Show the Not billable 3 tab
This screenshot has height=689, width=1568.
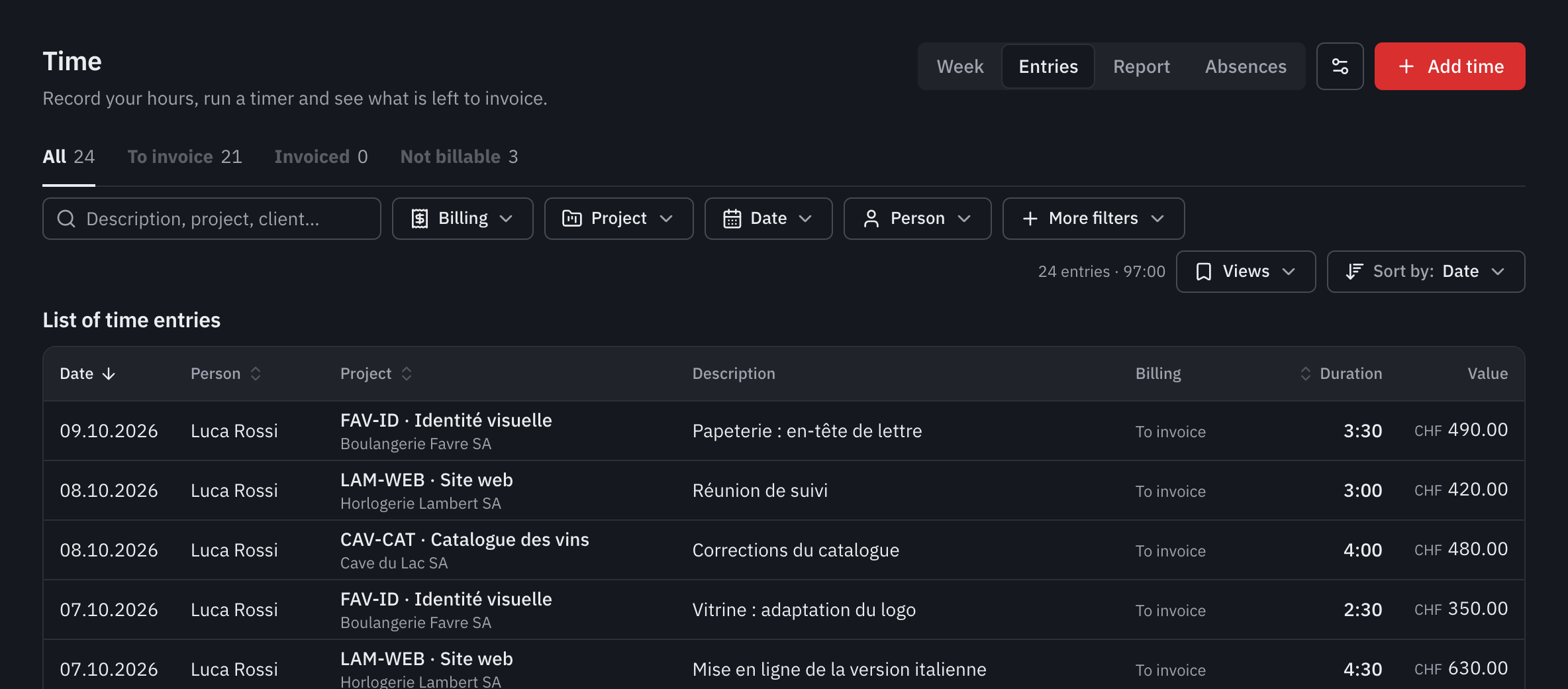pyautogui.click(x=459, y=157)
